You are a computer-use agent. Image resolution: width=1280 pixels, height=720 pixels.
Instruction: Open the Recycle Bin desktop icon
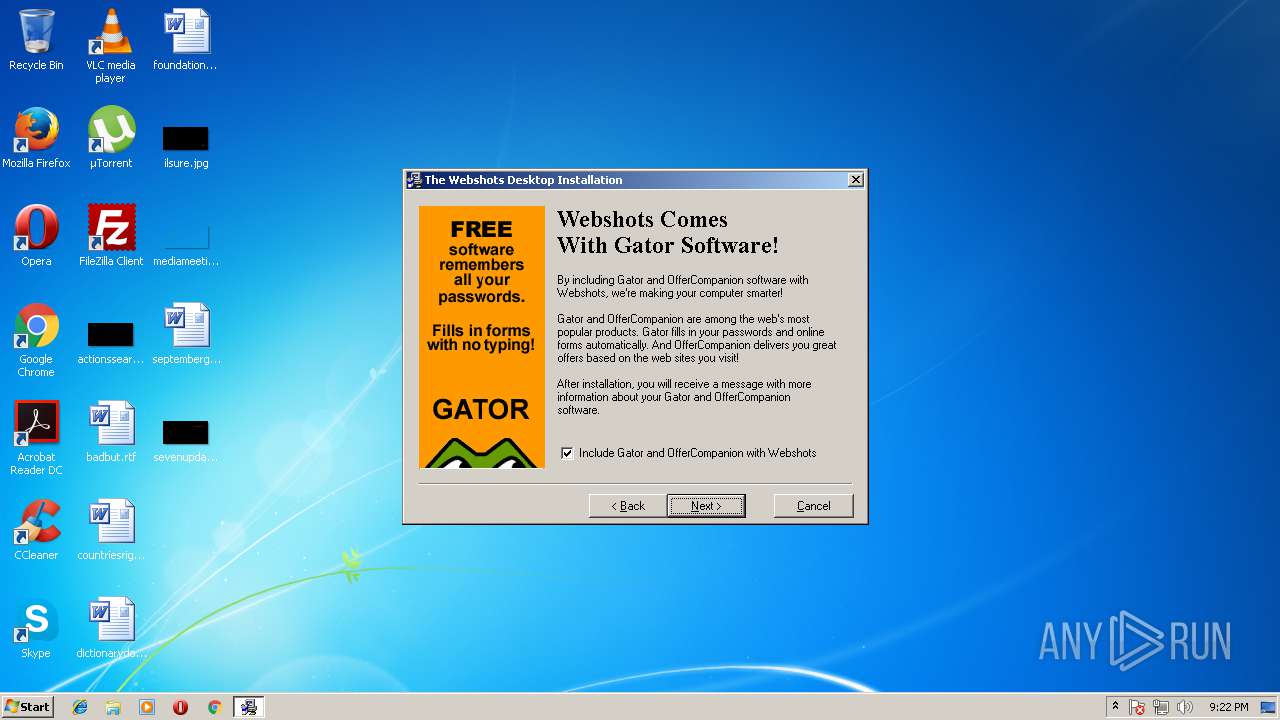[x=36, y=40]
